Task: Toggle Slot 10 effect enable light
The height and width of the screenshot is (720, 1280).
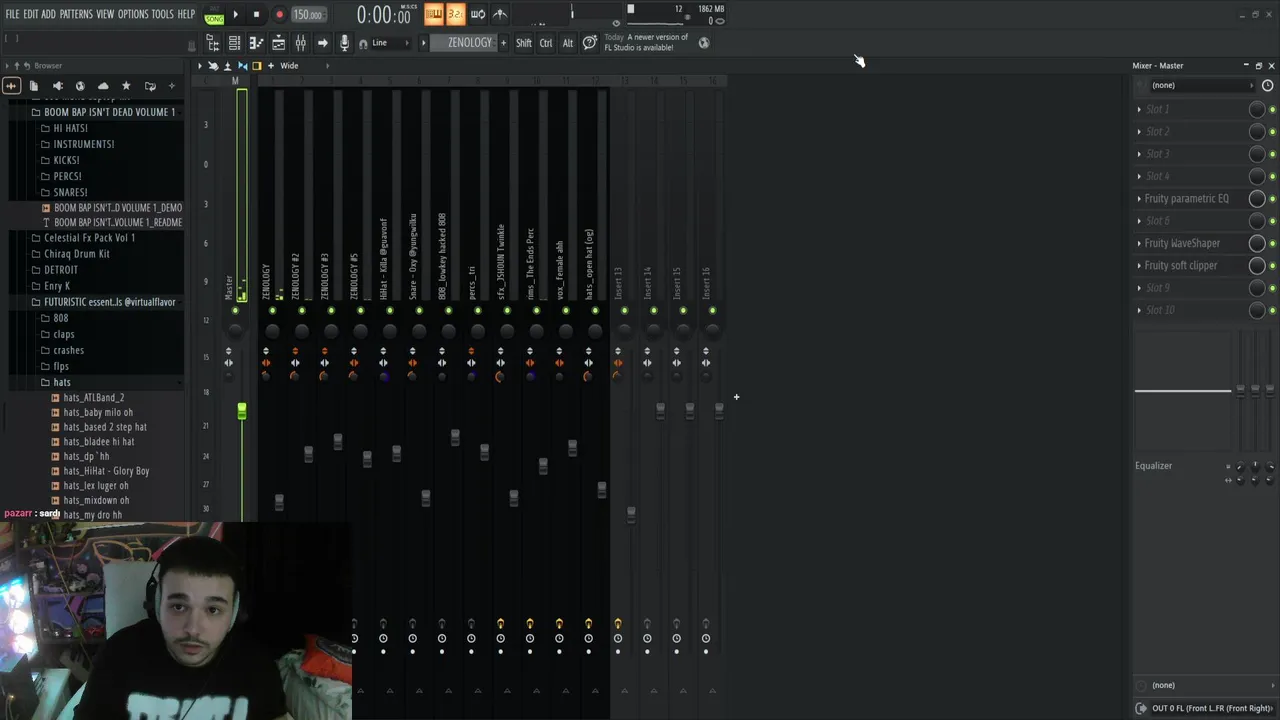Action: tap(1272, 310)
